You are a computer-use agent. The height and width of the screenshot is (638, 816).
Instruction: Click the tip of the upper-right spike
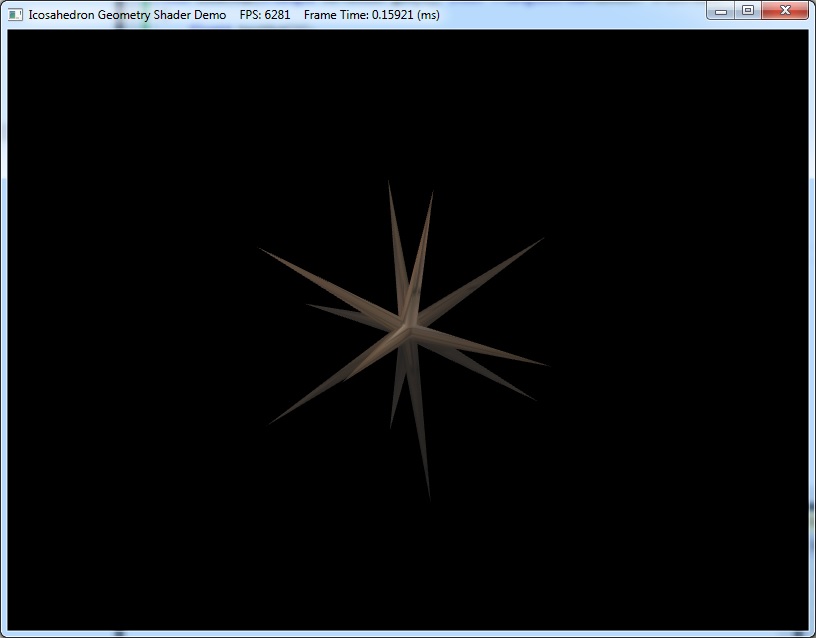point(541,240)
